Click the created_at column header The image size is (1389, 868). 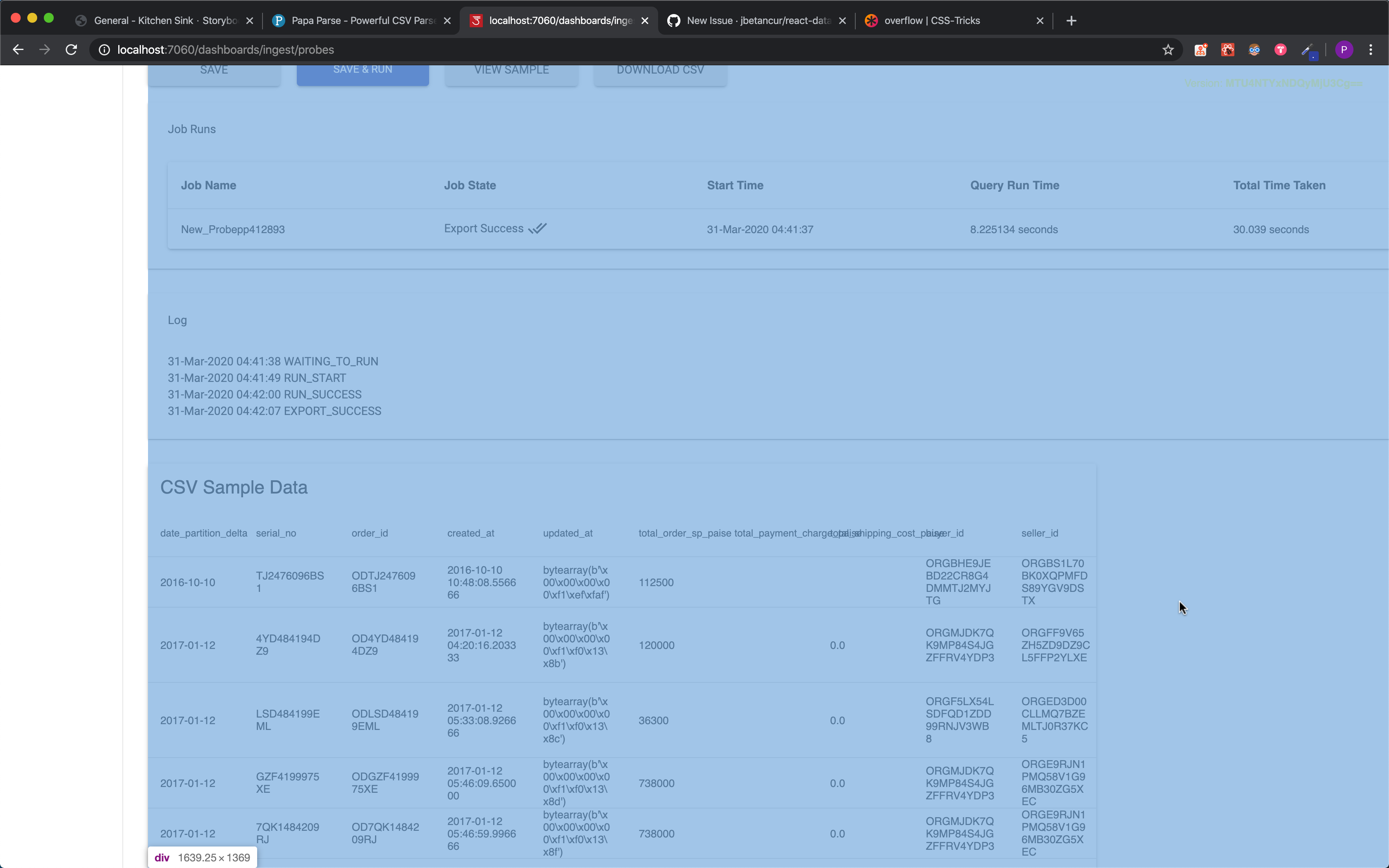(471, 533)
